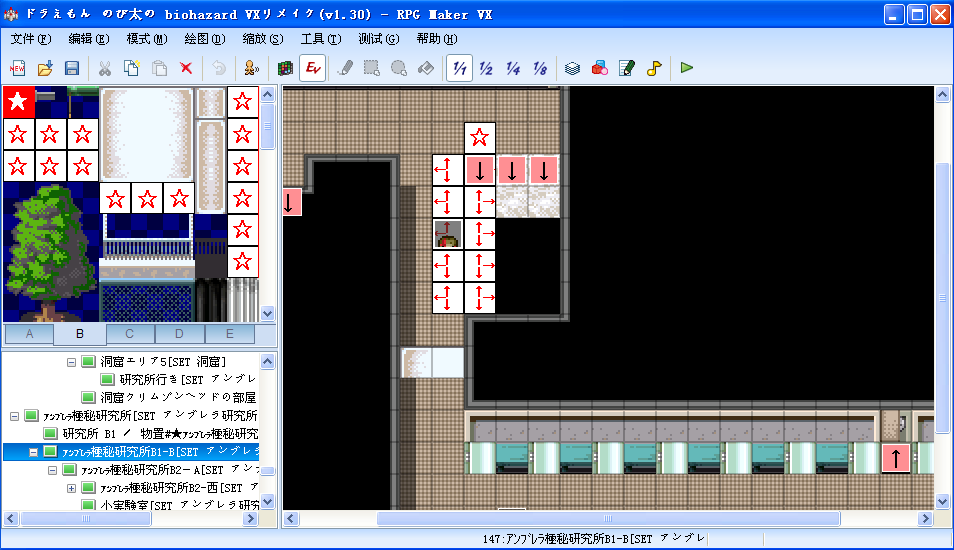
Task: Copy with the toolbar copy icon
Action: (131, 68)
